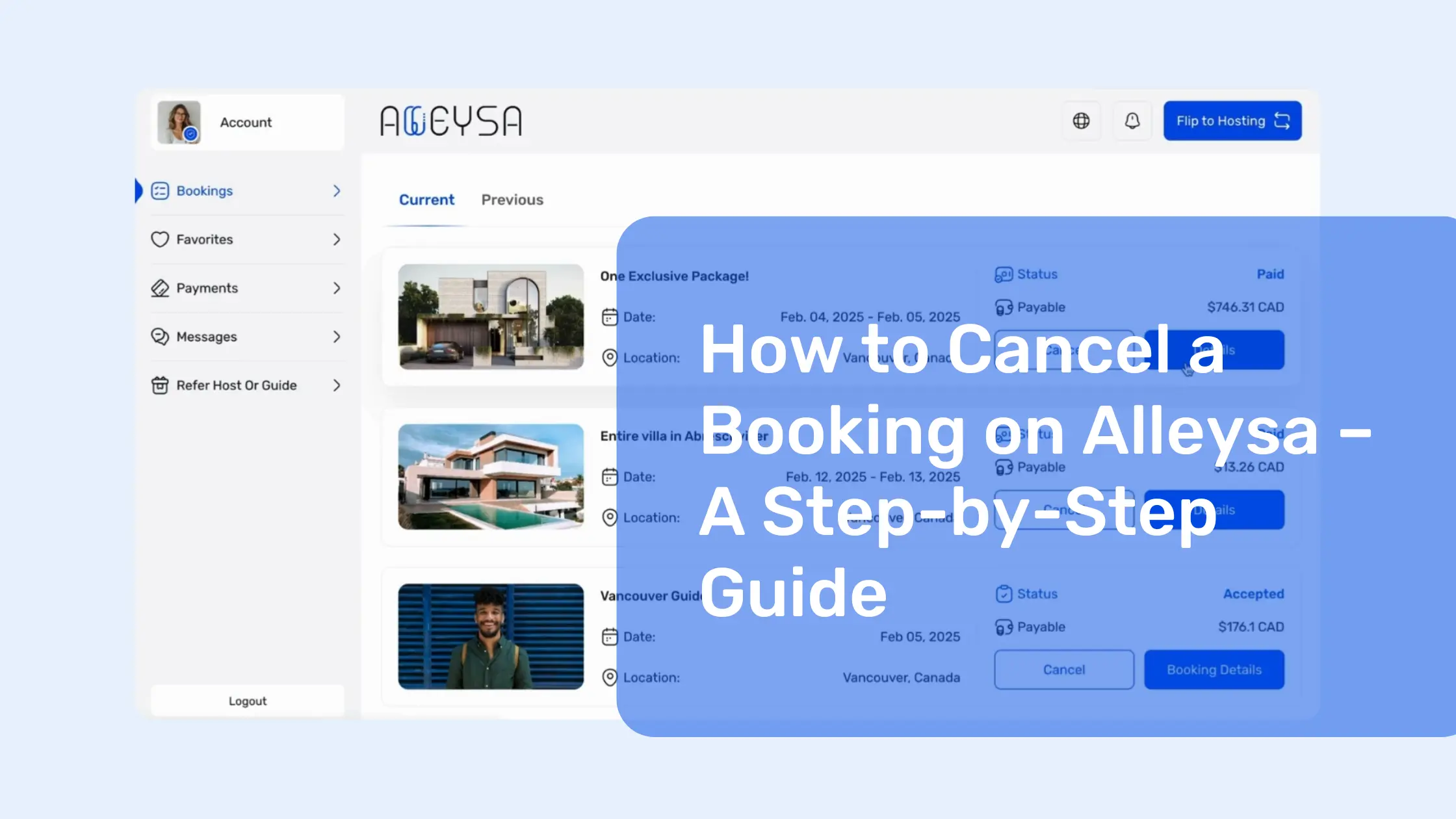
Task: Switch to the Current tab
Action: click(x=426, y=200)
